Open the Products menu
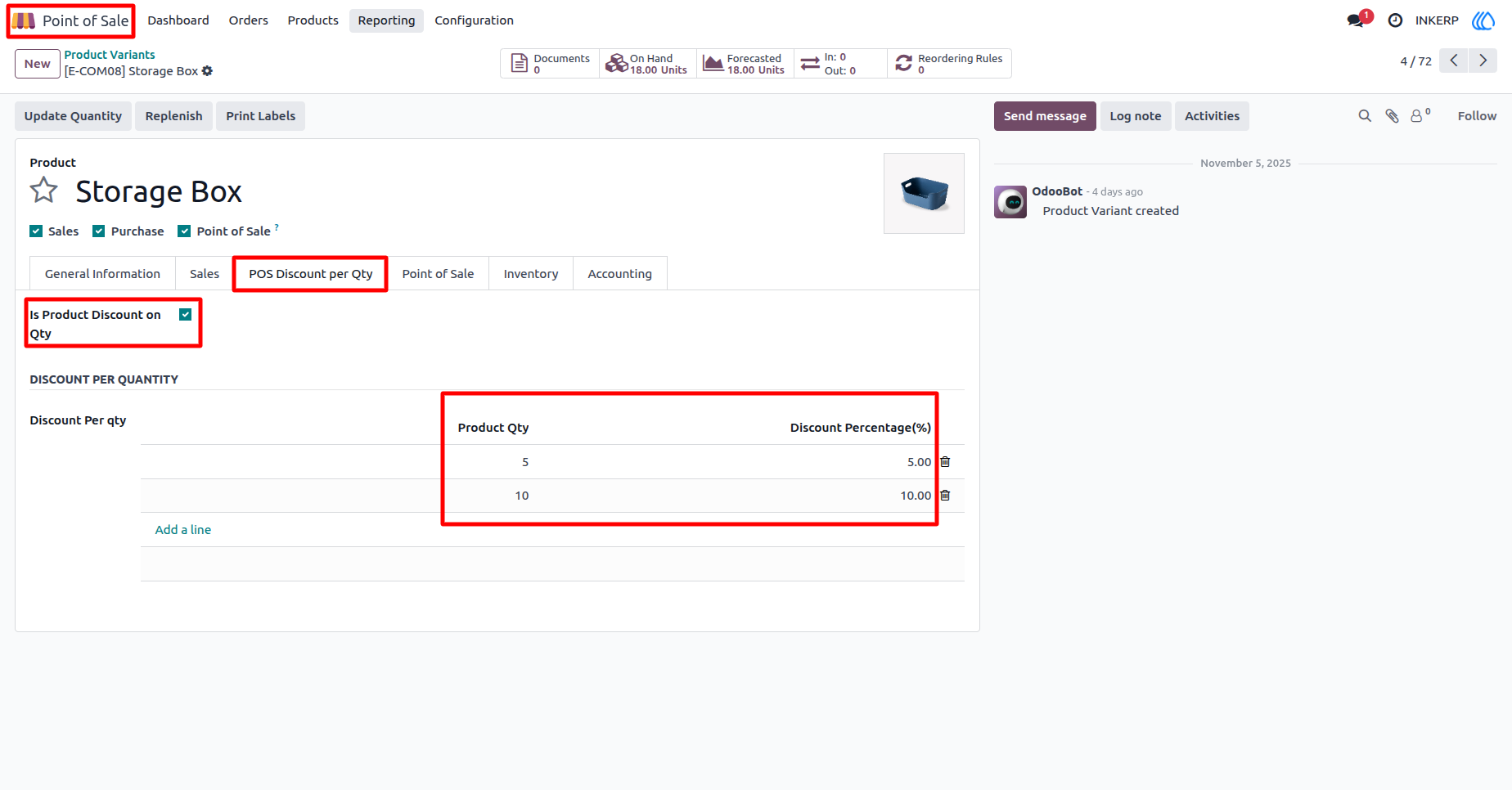This screenshot has height=790, width=1512. [313, 20]
